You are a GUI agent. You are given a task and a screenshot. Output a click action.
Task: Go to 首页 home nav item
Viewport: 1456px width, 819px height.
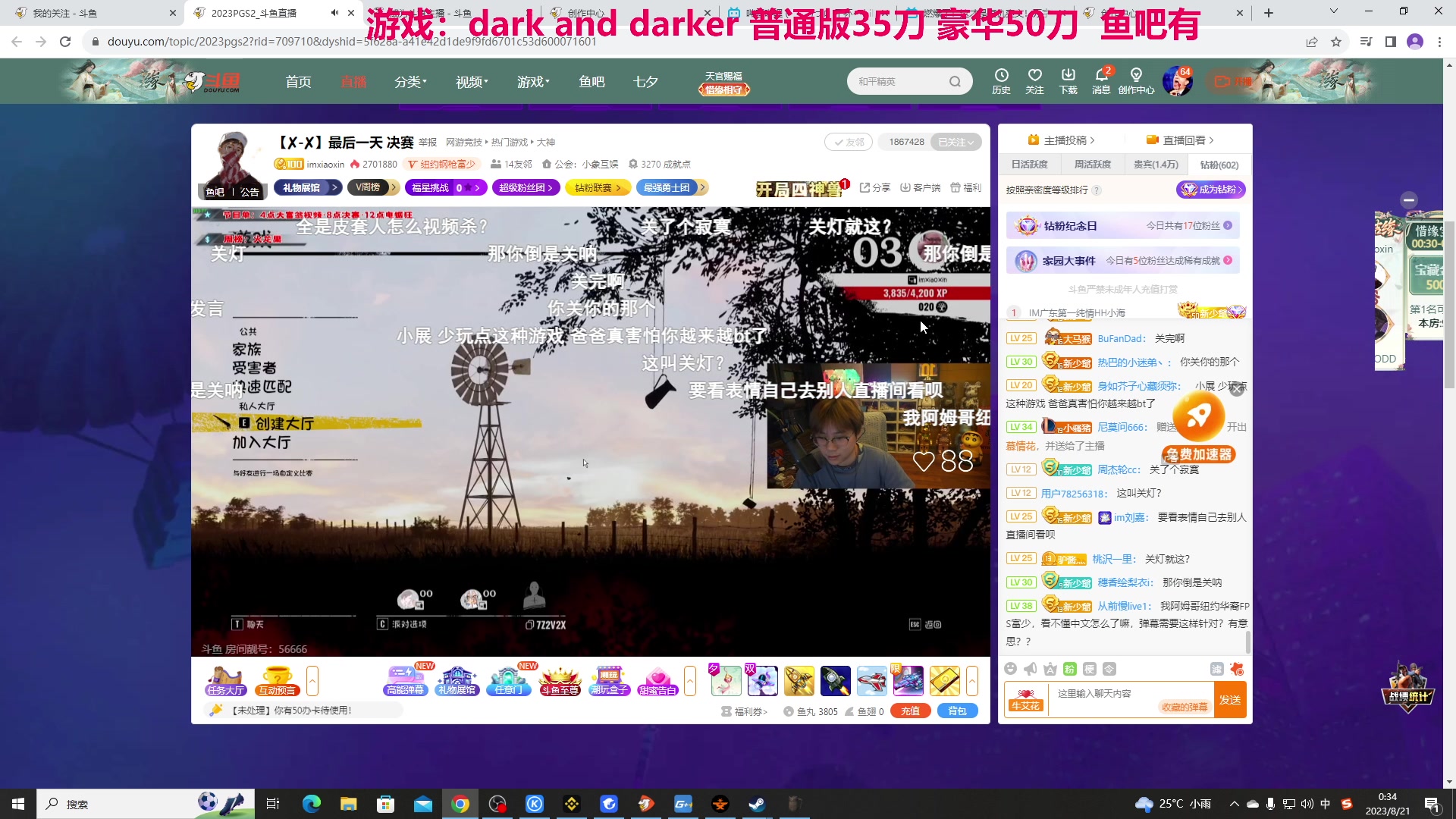pyautogui.click(x=298, y=81)
